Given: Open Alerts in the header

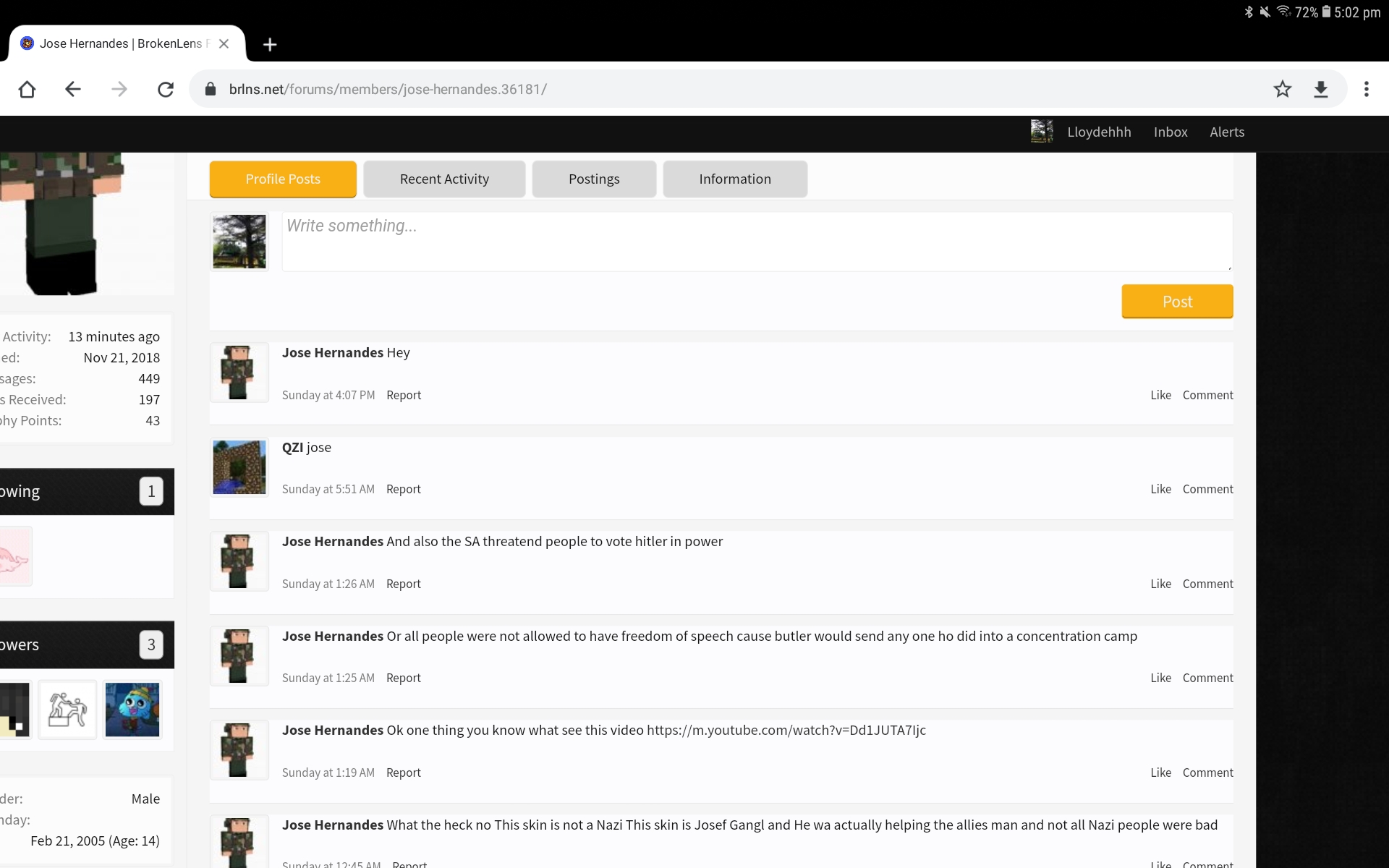Looking at the screenshot, I should pyautogui.click(x=1227, y=132).
